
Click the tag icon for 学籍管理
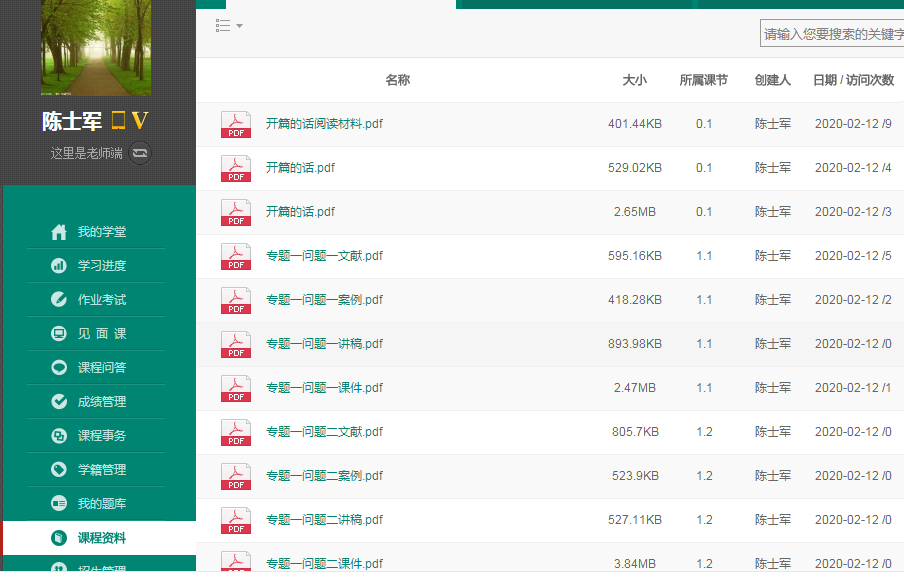tap(59, 470)
